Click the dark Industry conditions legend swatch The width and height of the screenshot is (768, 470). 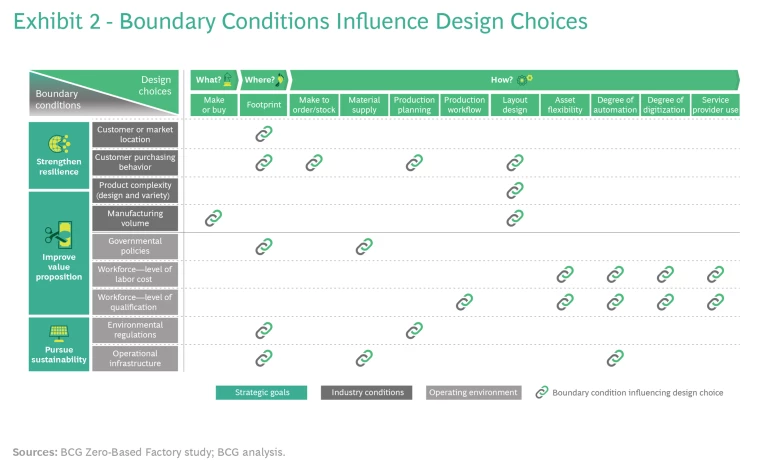coord(367,393)
